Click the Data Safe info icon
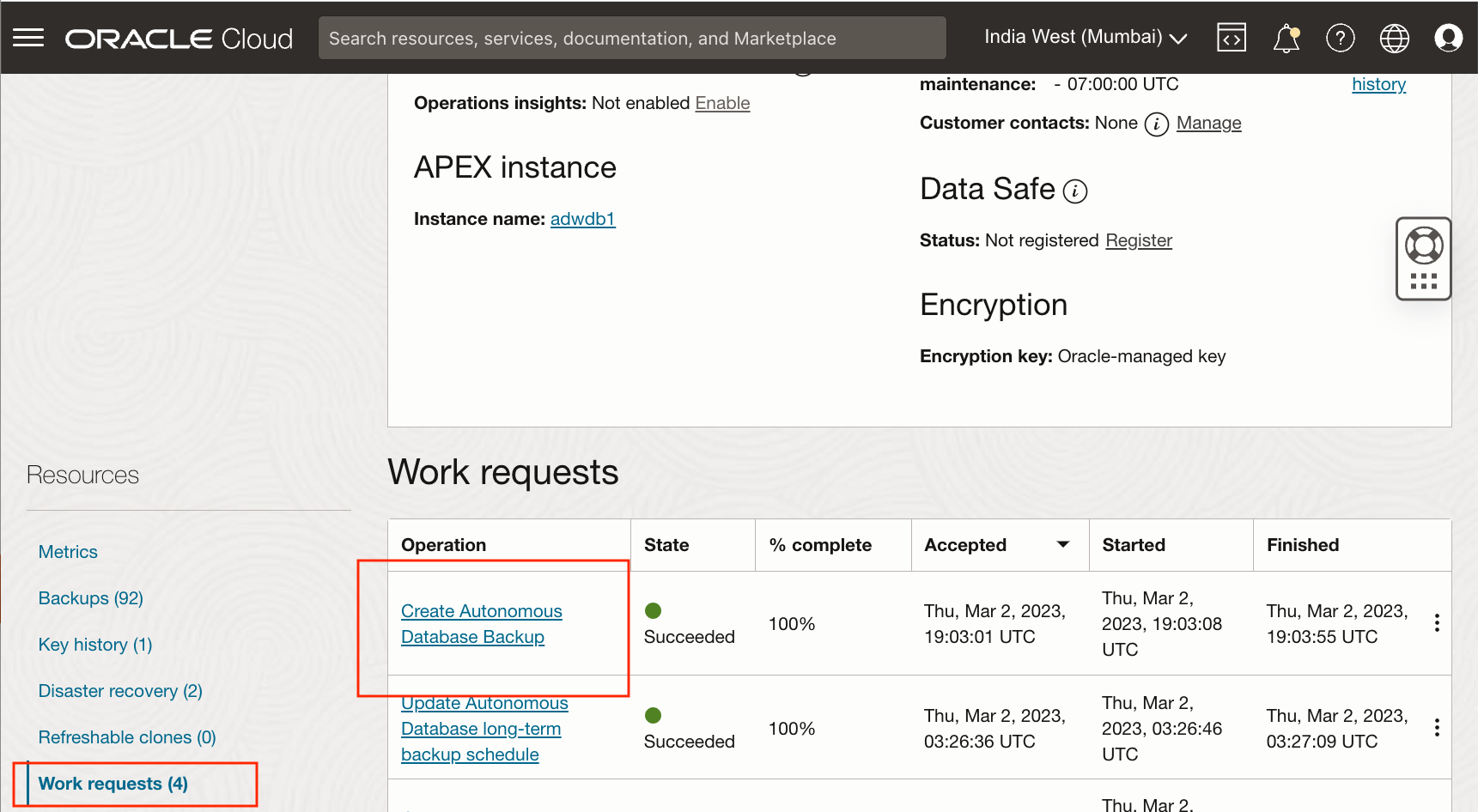 (1075, 191)
